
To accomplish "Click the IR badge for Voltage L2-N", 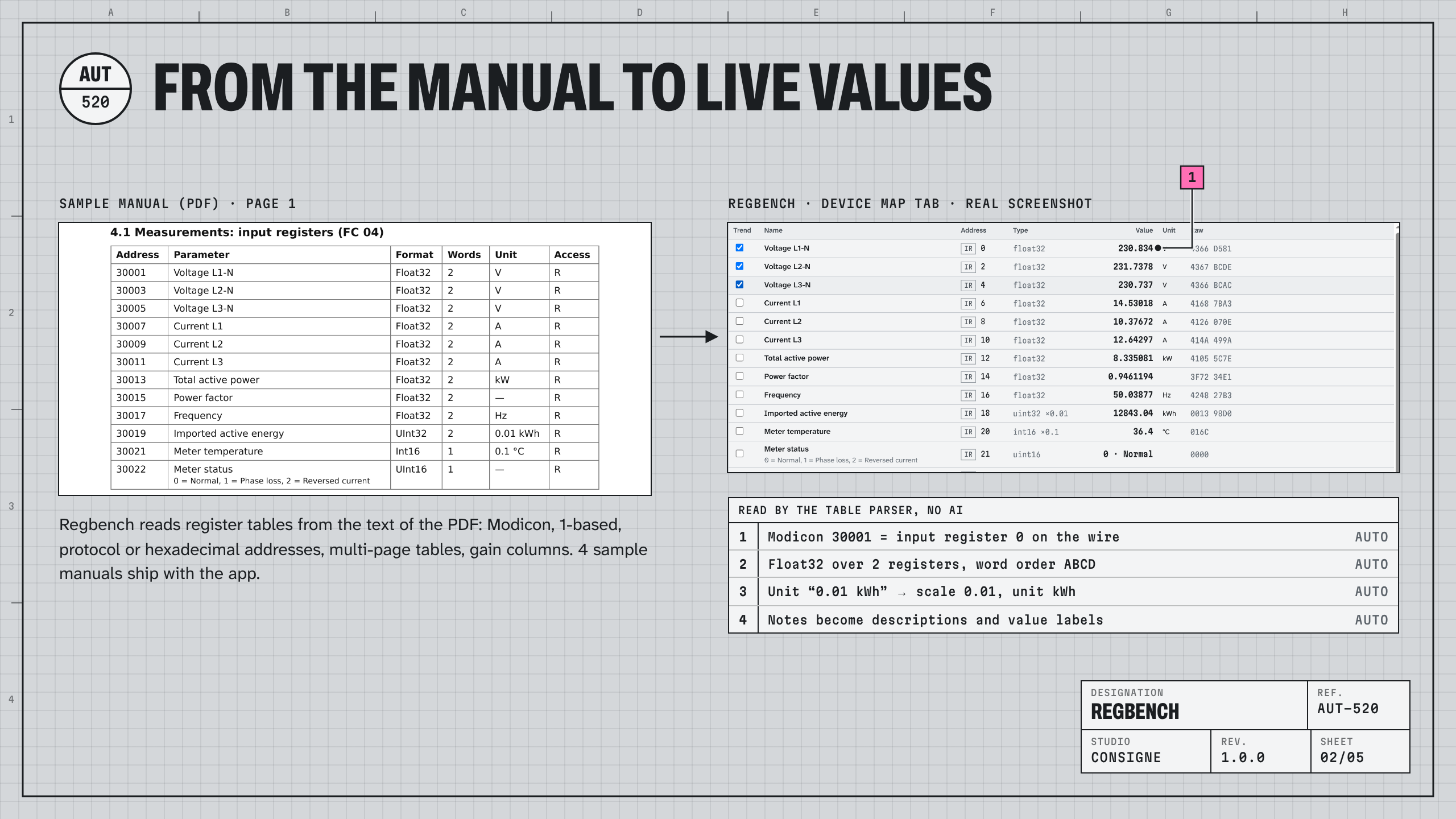I will click(968, 267).
